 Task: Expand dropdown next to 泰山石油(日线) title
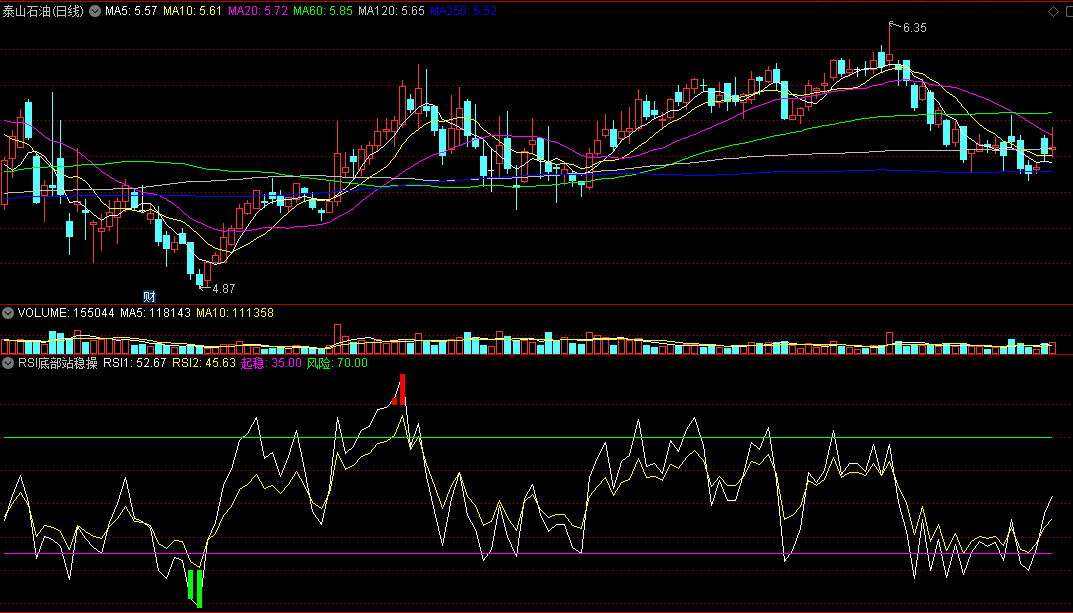[x=95, y=11]
